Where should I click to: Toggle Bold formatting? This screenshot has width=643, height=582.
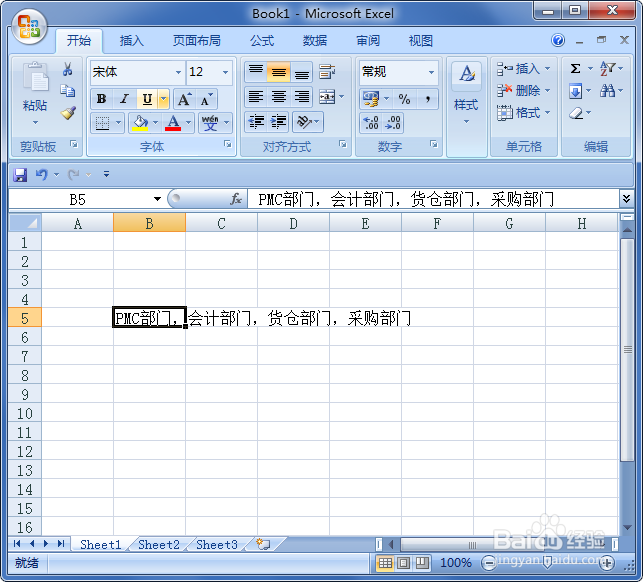(x=101, y=99)
